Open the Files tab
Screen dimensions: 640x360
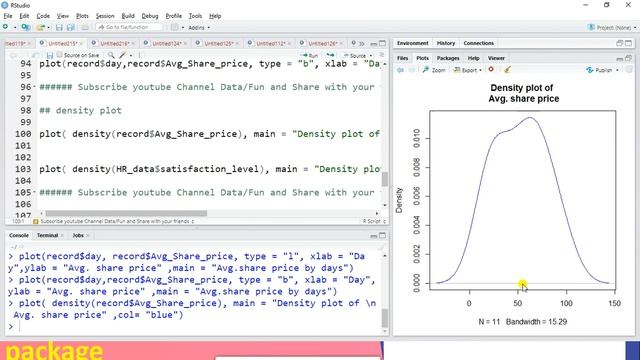pyautogui.click(x=402, y=58)
